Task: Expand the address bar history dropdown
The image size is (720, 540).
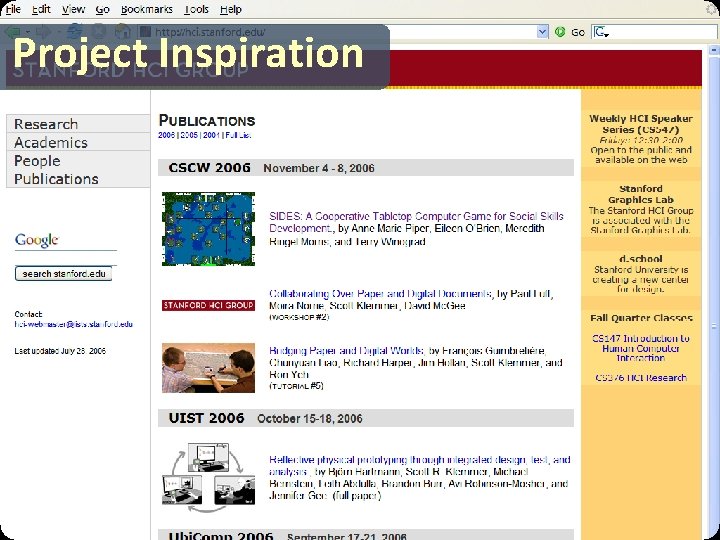Action: tap(542, 32)
